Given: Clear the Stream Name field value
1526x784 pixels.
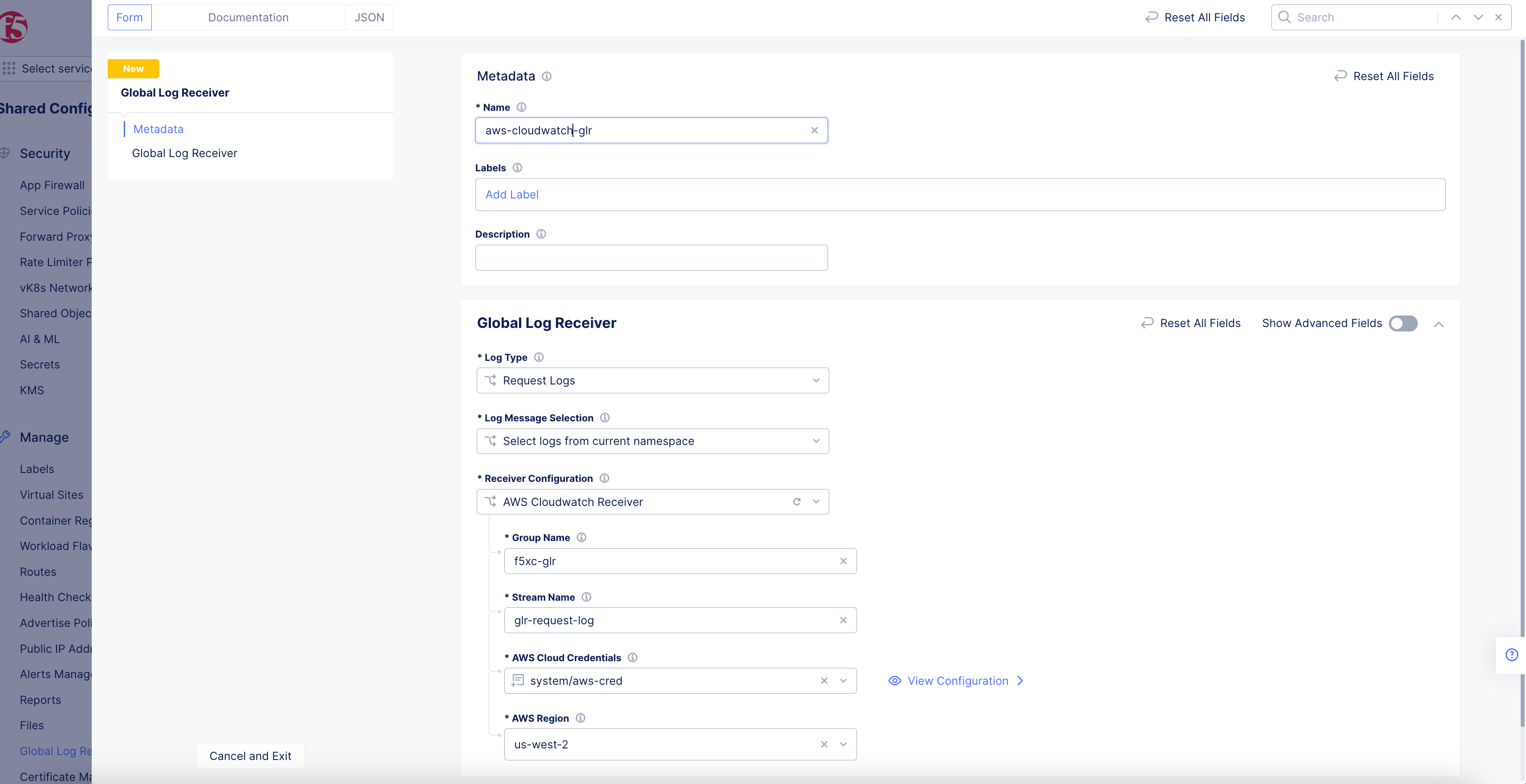Looking at the screenshot, I should click(843, 620).
